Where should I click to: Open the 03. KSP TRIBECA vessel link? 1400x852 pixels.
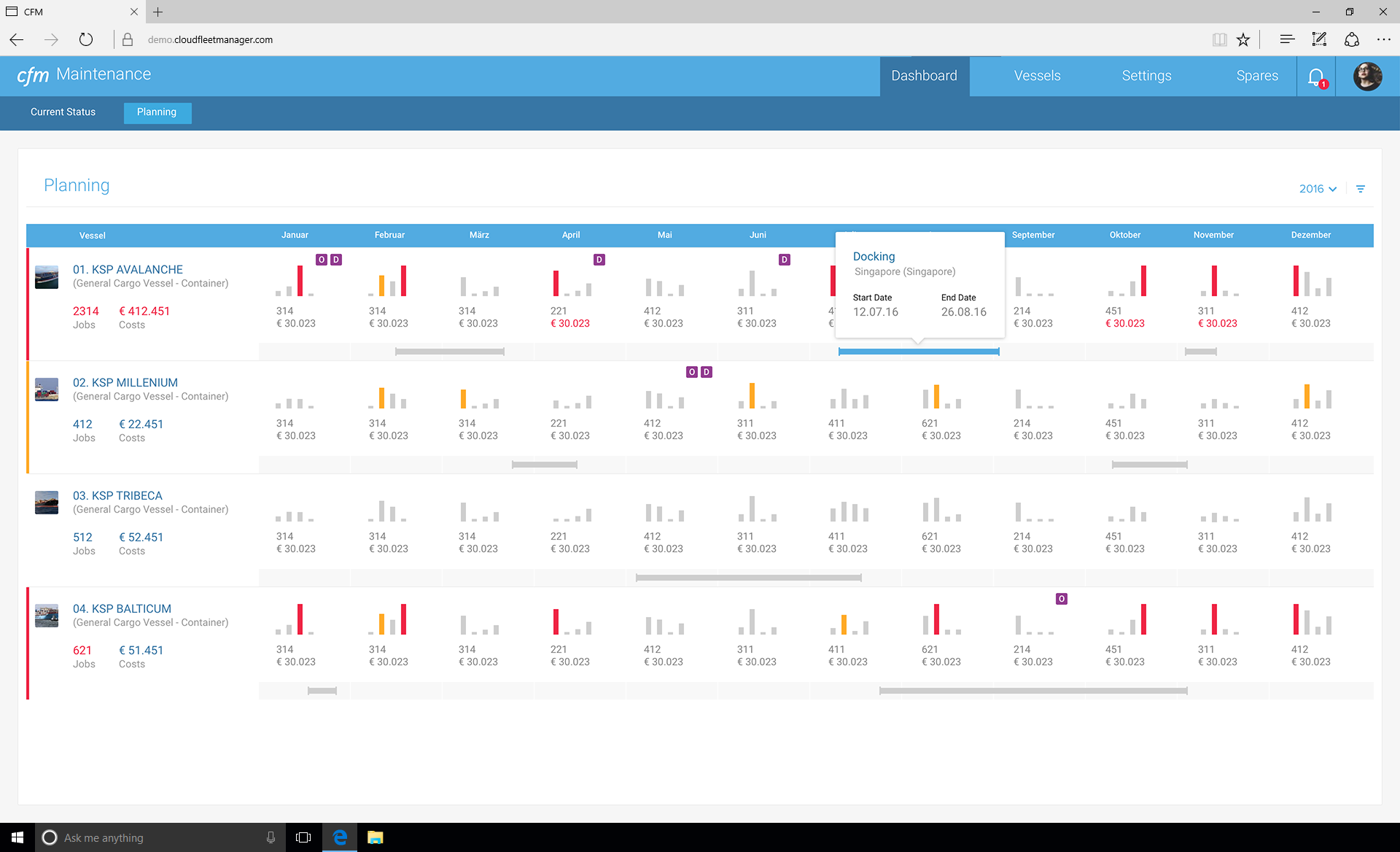(117, 496)
